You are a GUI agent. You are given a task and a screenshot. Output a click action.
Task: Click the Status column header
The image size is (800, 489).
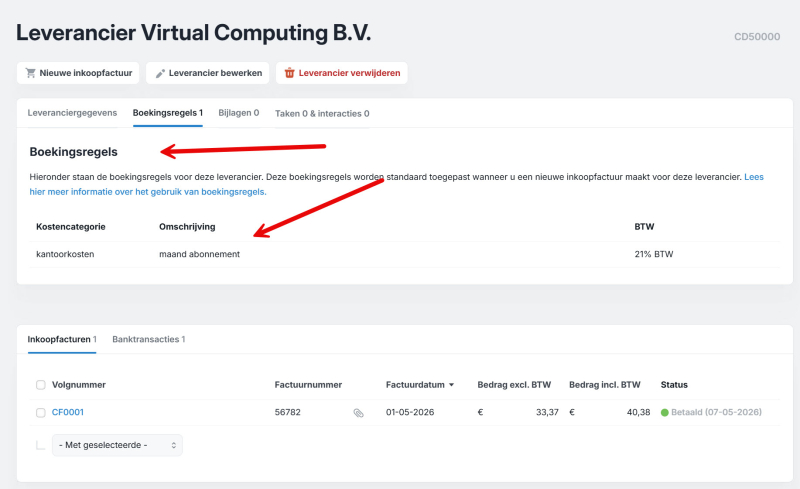click(x=674, y=385)
